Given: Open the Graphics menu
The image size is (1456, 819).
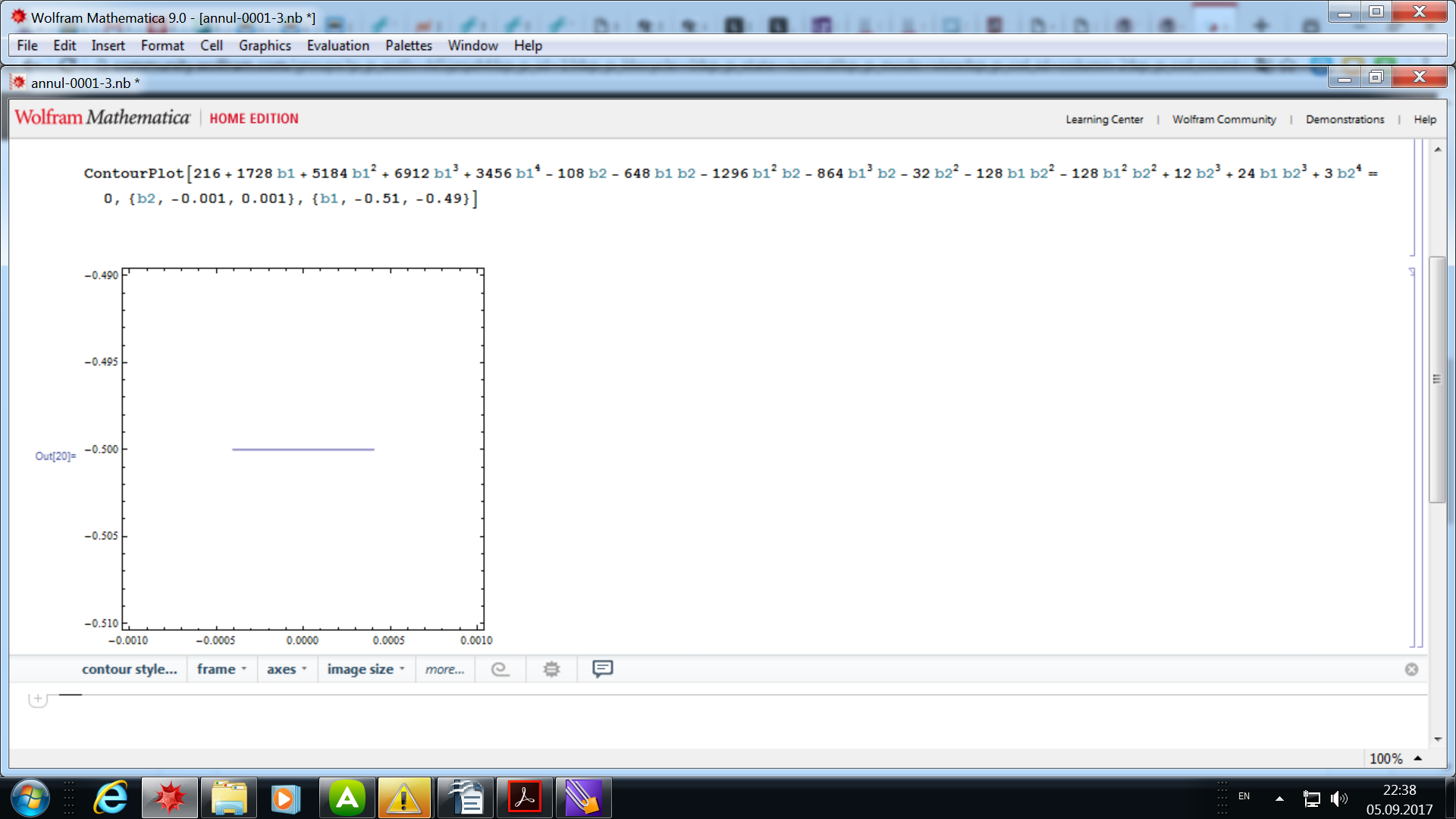Looking at the screenshot, I should tap(265, 45).
